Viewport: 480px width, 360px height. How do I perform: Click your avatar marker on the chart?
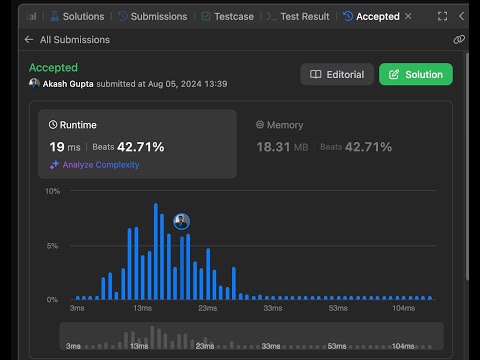coord(182,221)
